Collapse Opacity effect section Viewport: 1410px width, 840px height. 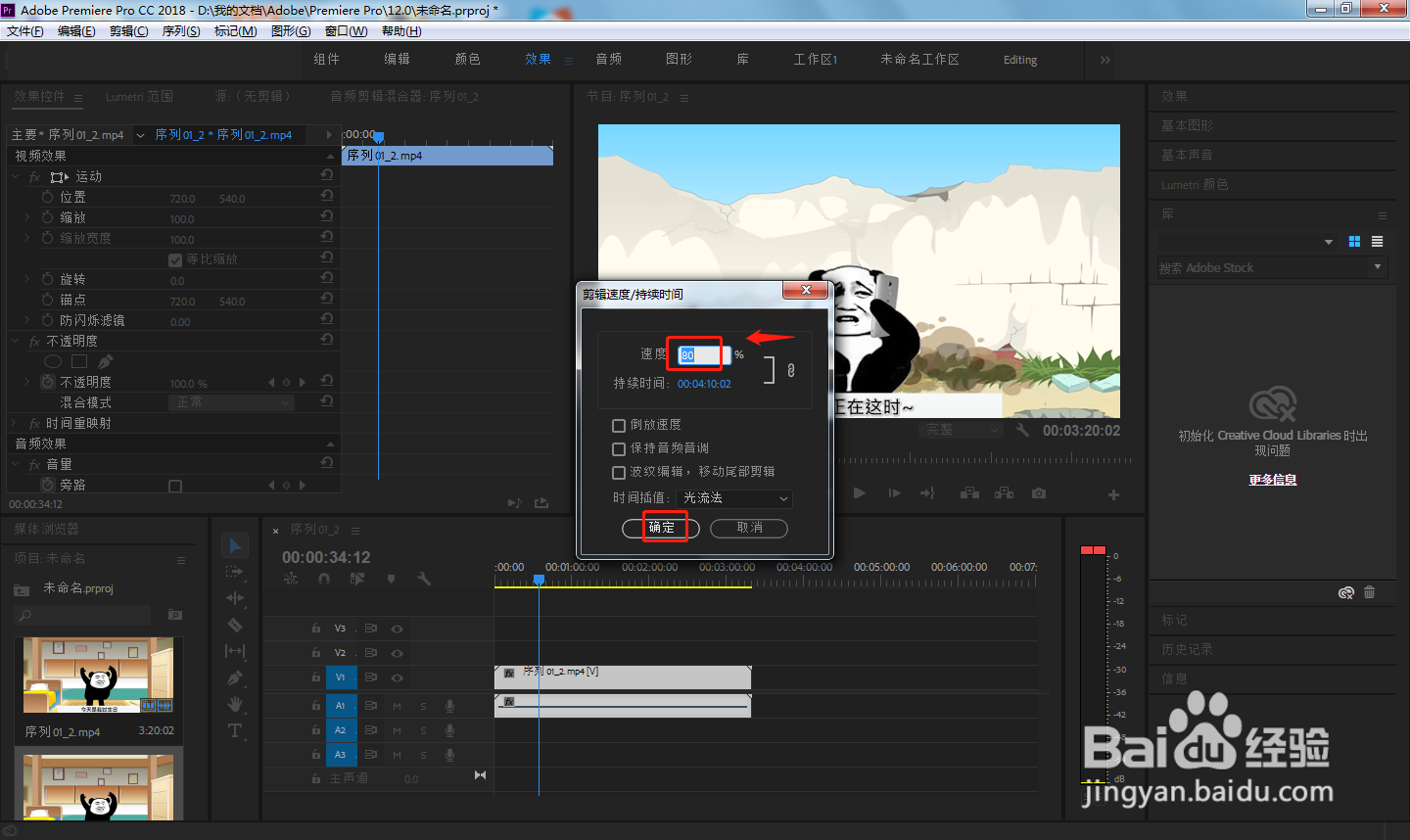point(16,341)
